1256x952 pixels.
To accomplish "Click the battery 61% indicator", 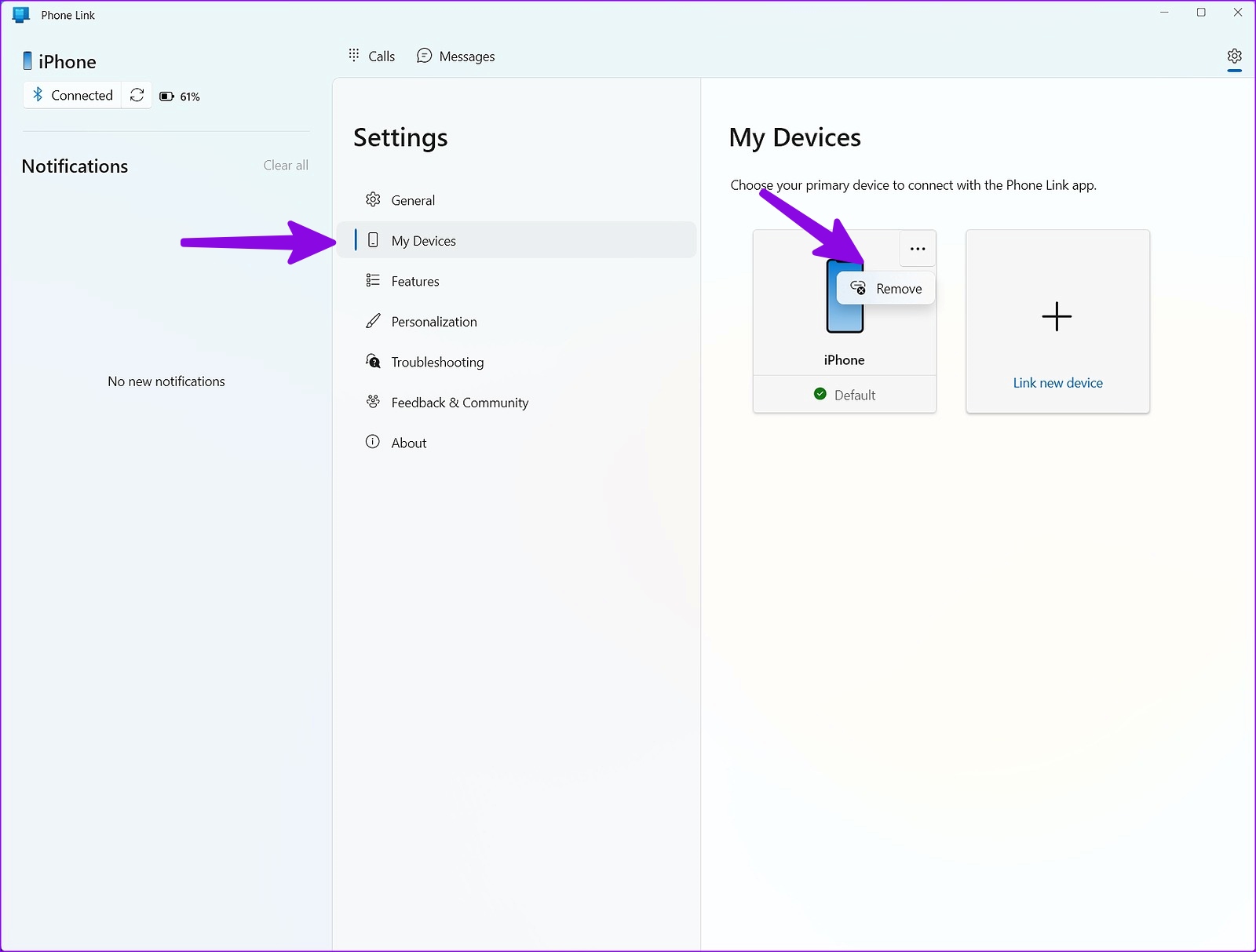I will point(180,97).
